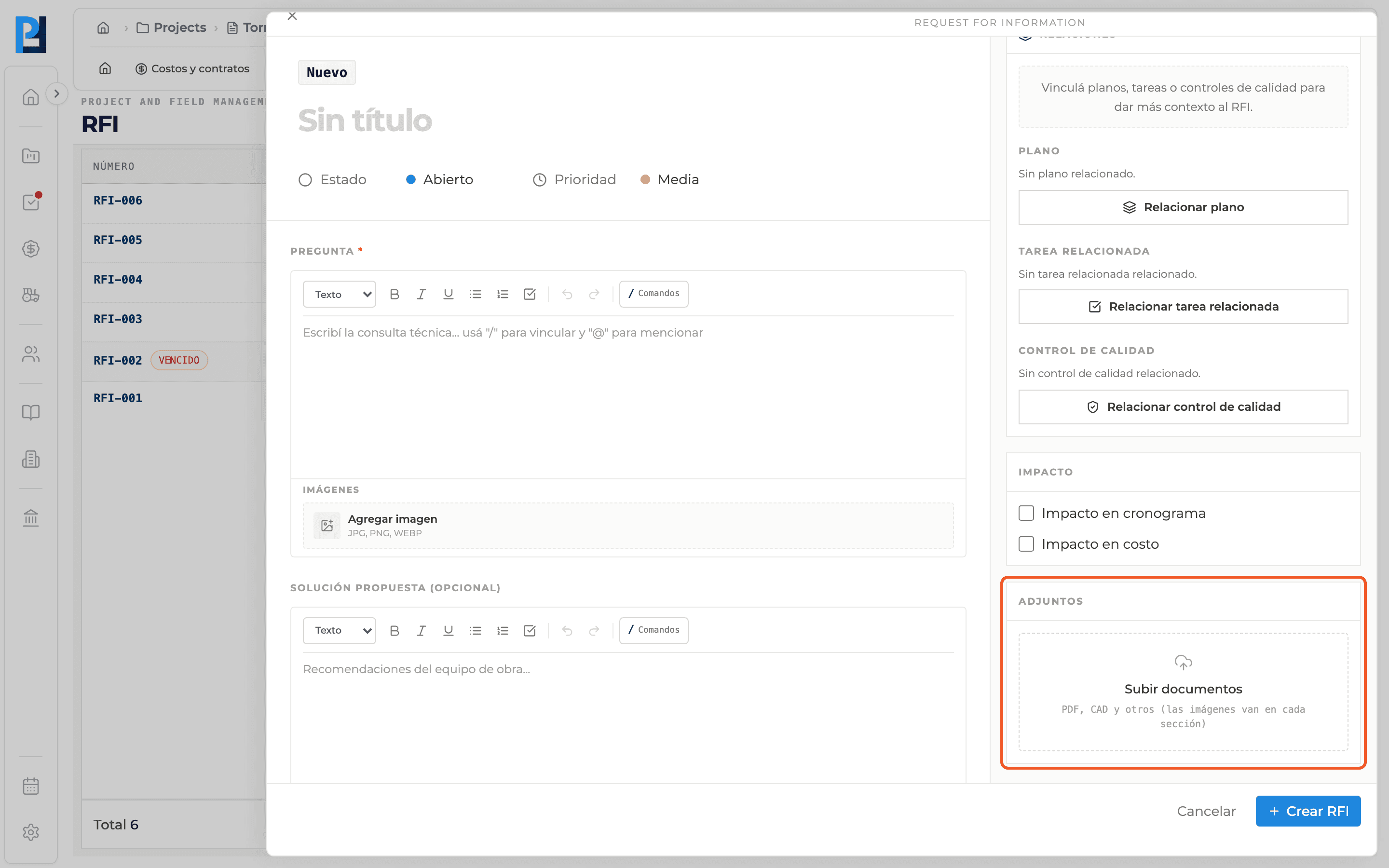Click the Crear RFI button

point(1308,811)
